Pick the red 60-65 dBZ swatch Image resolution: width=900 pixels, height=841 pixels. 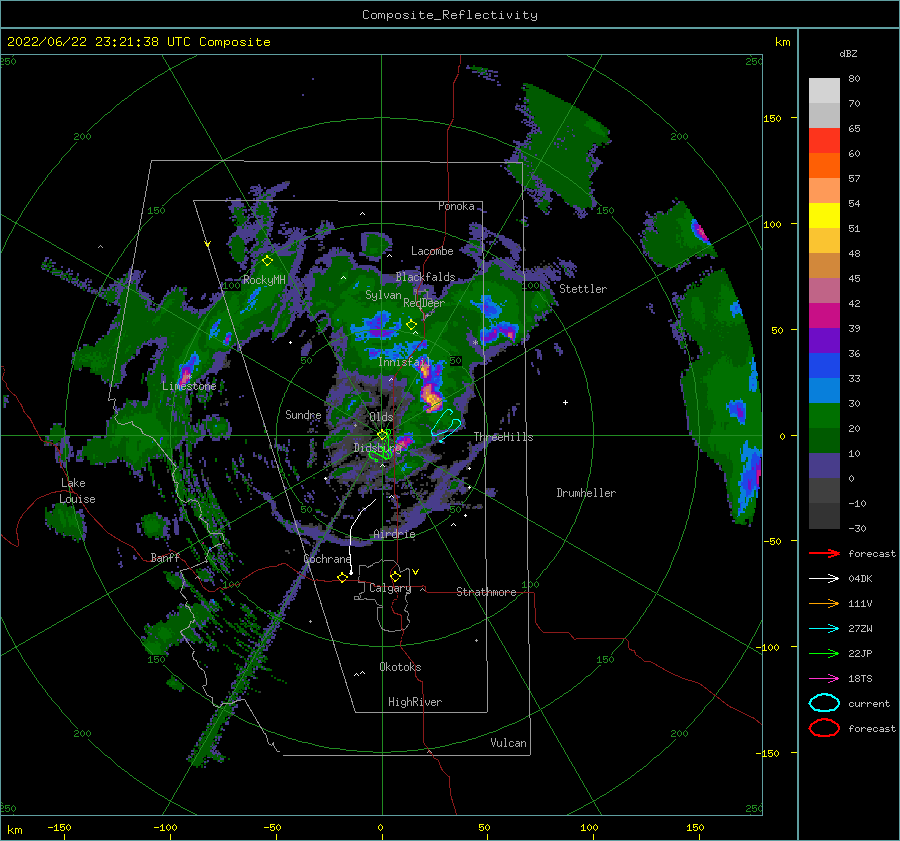pyautogui.click(x=824, y=141)
